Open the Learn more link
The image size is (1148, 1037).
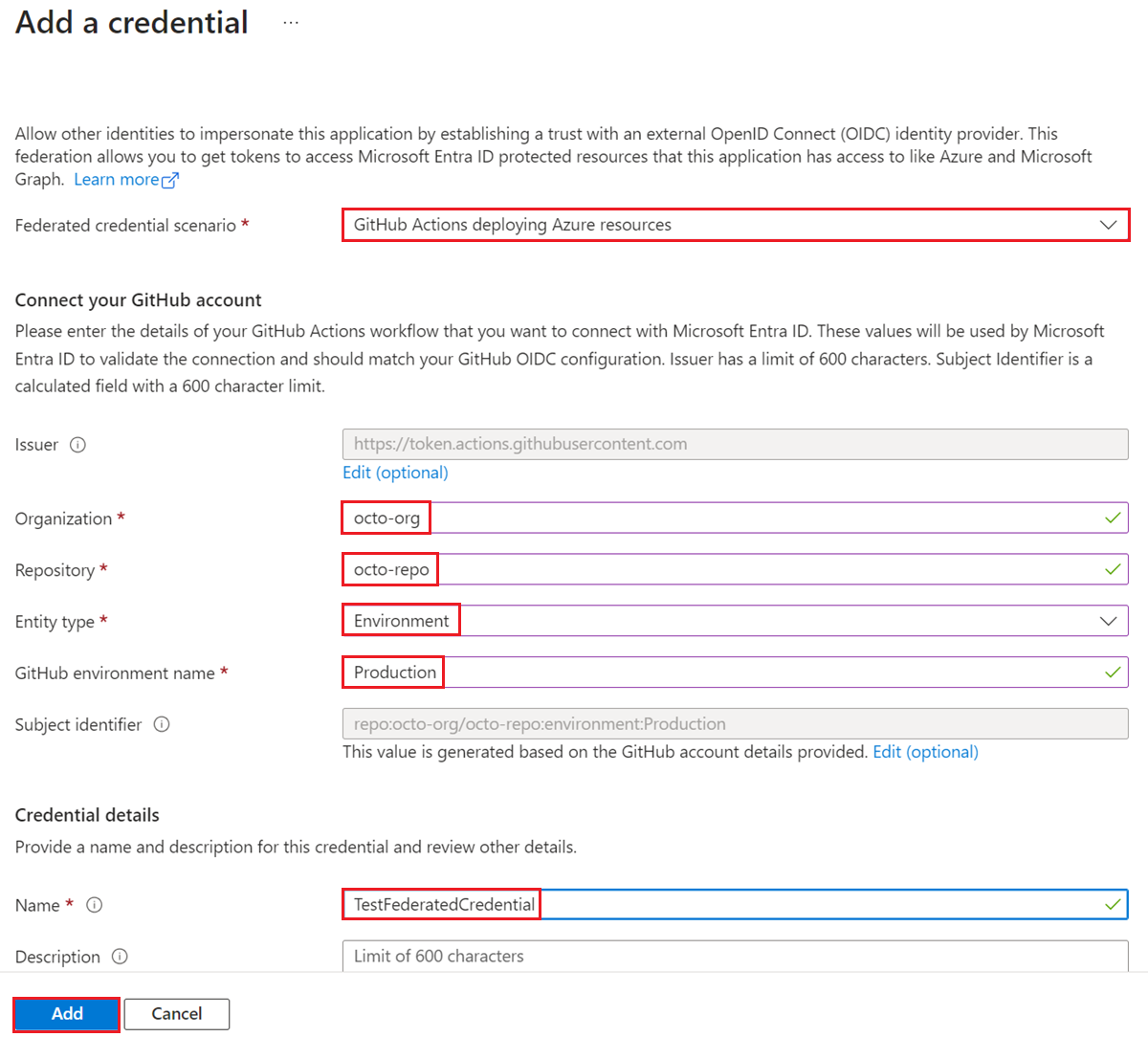[x=117, y=179]
